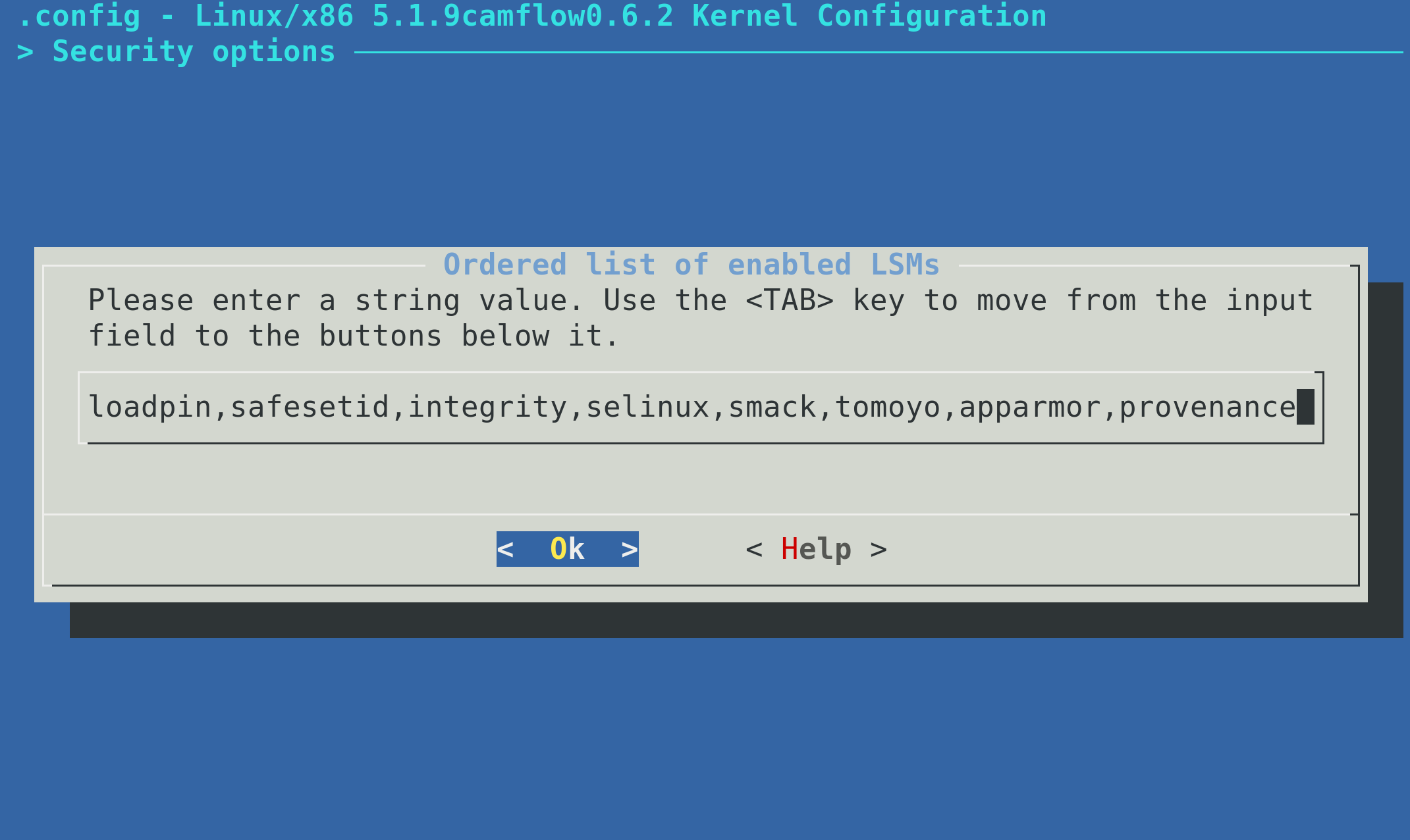This screenshot has width=1410, height=840.
Task: Click the right angle bracket of Help
Action: coord(878,549)
